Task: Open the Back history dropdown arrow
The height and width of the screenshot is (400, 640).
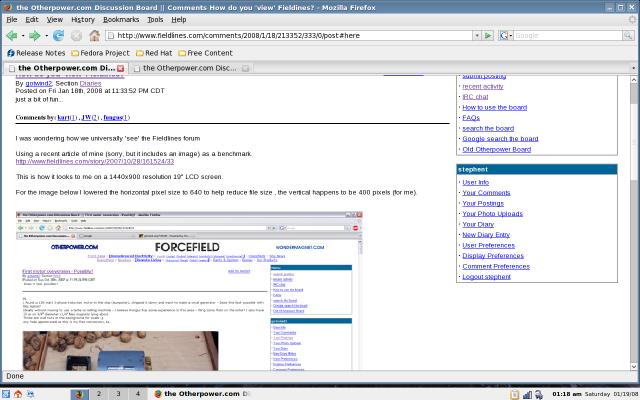Action: coord(23,36)
